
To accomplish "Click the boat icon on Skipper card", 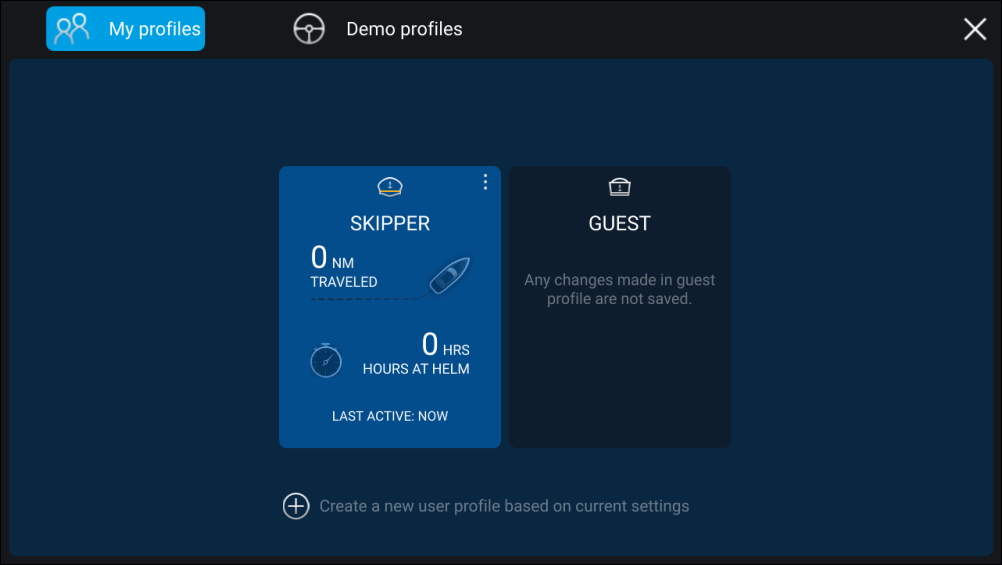I will 448,276.
